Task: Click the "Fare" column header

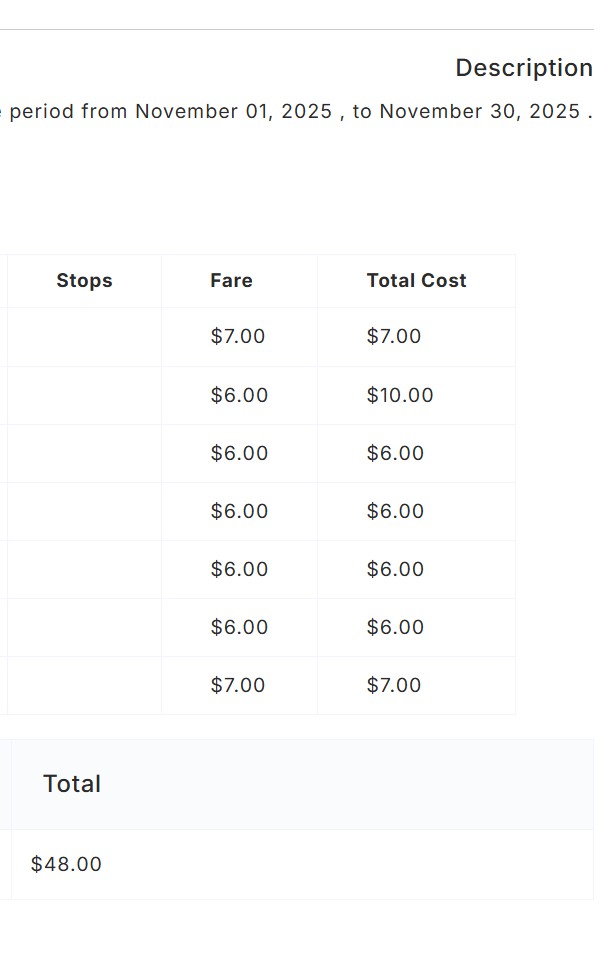Action: point(231,281)
